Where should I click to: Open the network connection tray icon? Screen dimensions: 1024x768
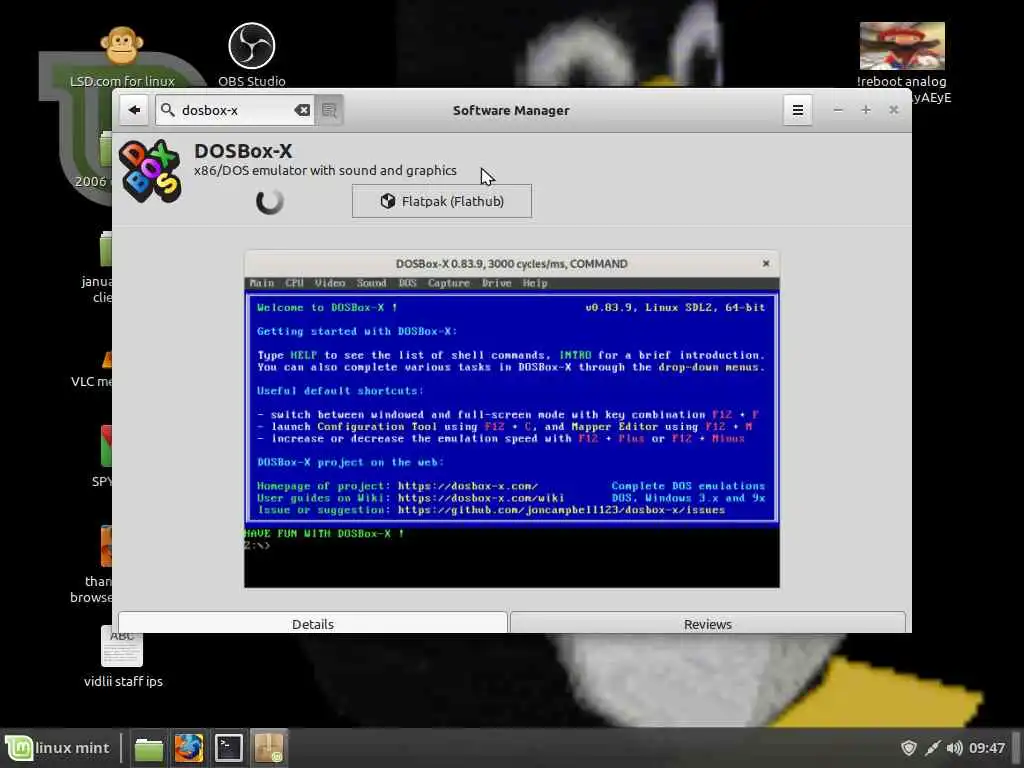tap(932, 748)
